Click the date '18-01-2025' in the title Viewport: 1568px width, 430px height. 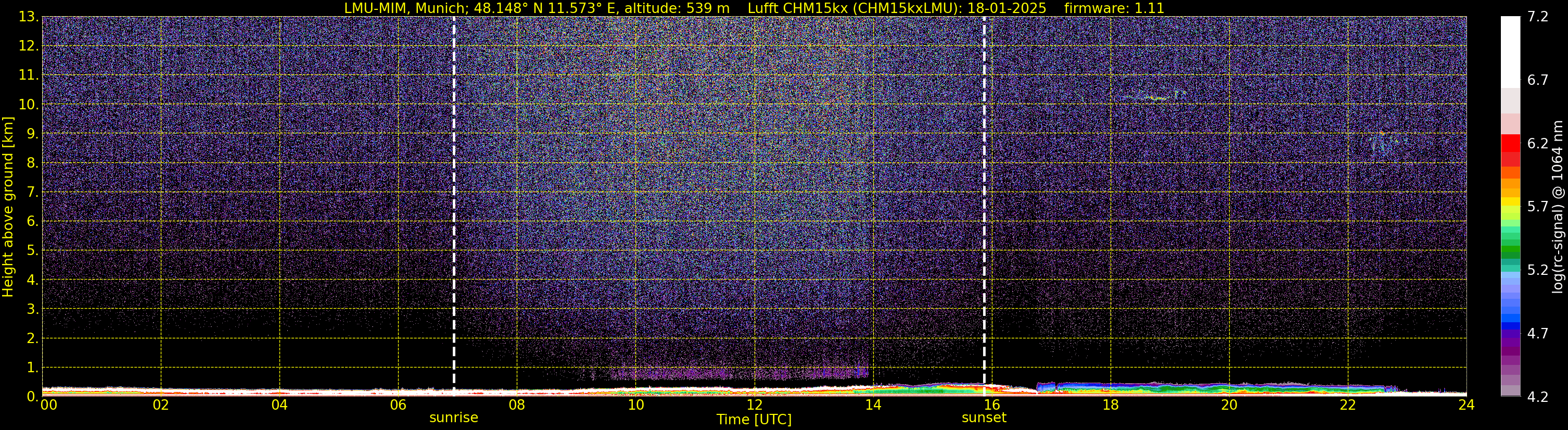1007,8
